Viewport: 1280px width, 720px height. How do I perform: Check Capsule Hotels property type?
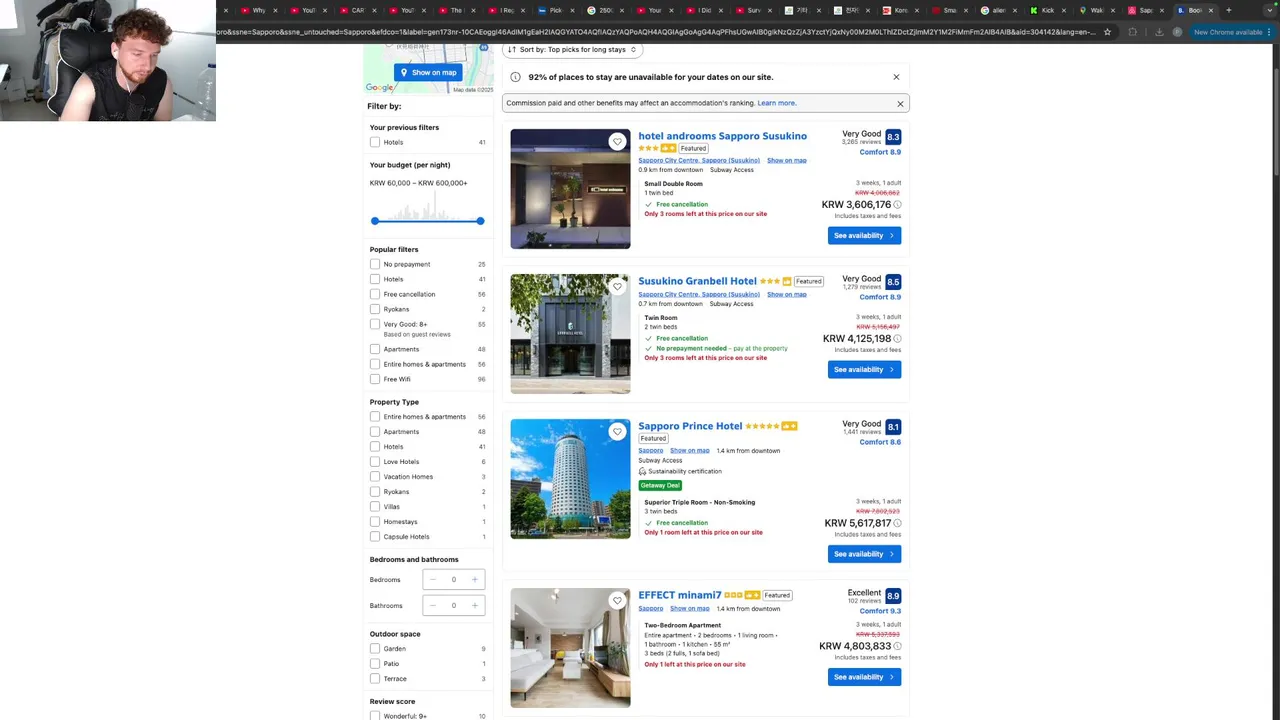point(375,537)
